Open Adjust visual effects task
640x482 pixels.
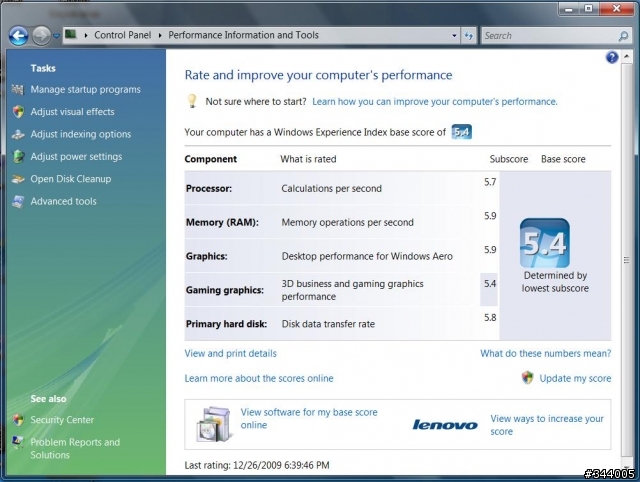(72, 112)
